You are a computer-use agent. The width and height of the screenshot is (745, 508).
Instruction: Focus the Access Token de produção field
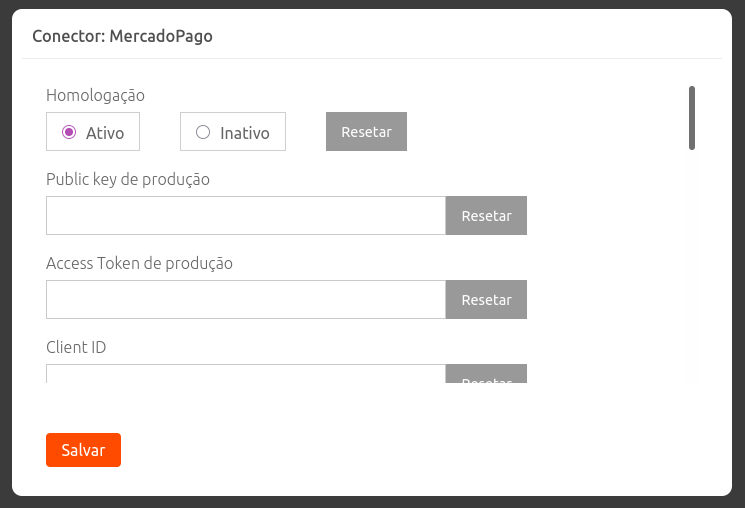pos(245,300)
